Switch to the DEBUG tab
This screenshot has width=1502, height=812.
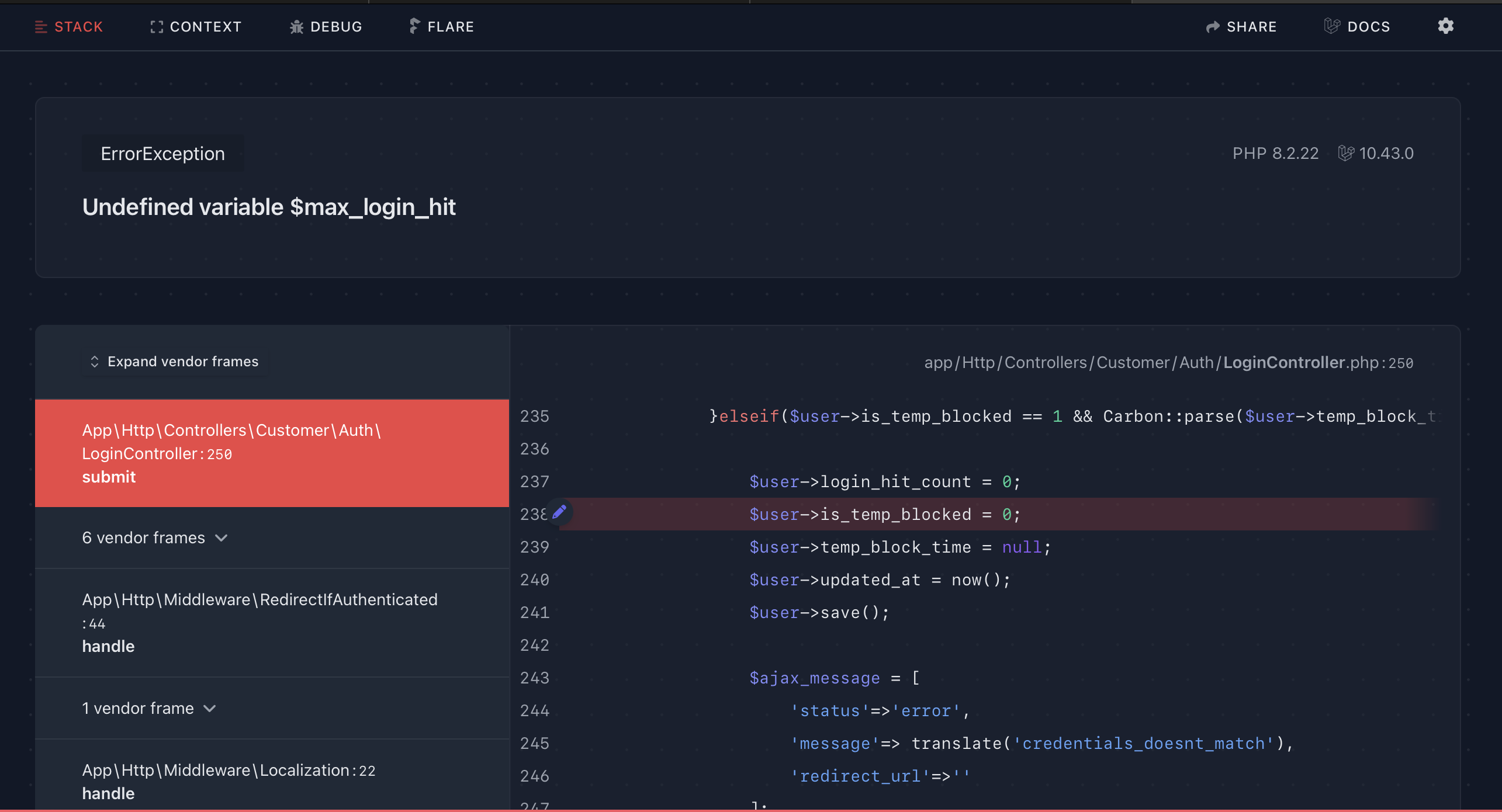pyautogui.click(x=326, y=27)
